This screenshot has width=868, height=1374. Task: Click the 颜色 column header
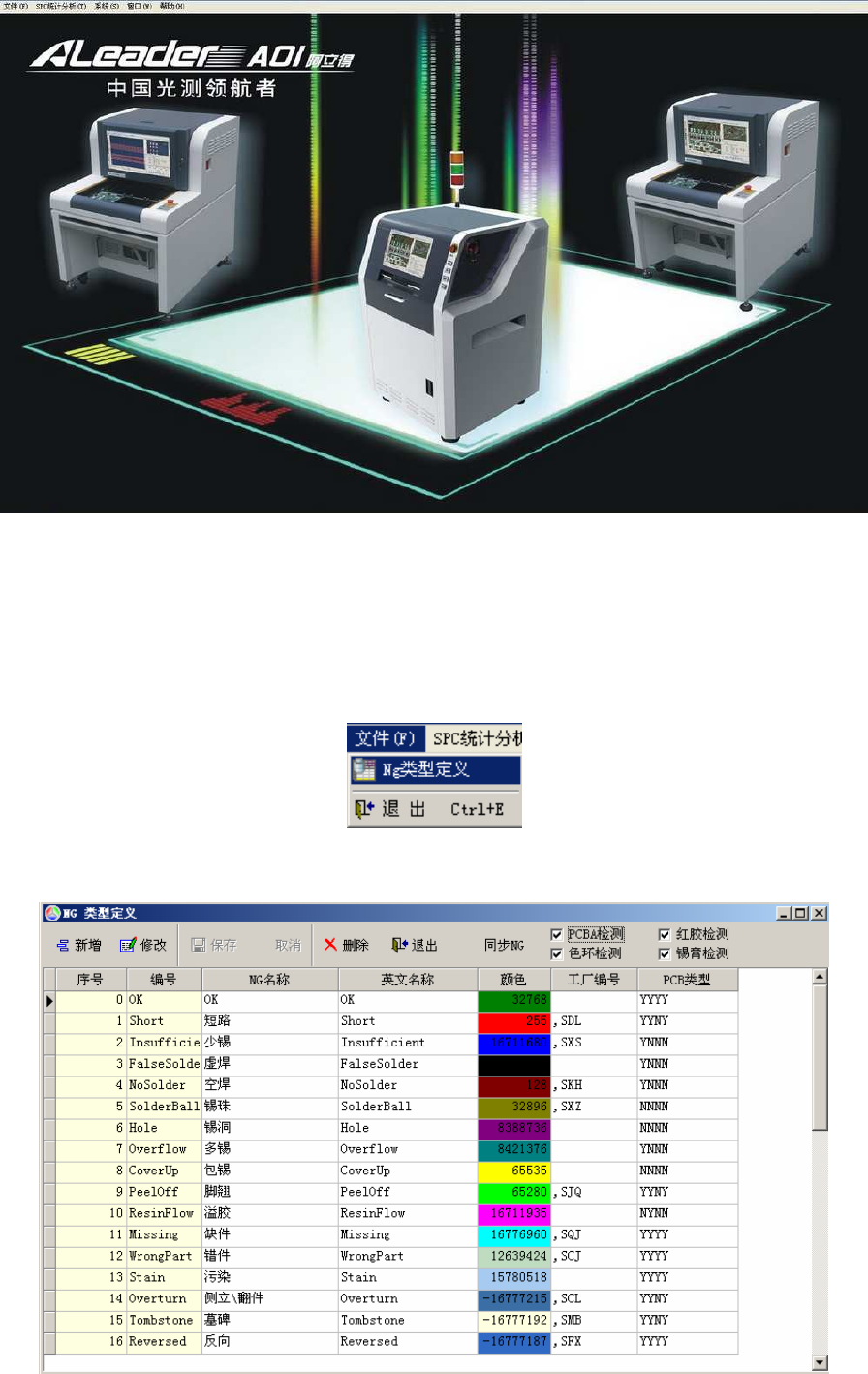[x=513, y=980]
